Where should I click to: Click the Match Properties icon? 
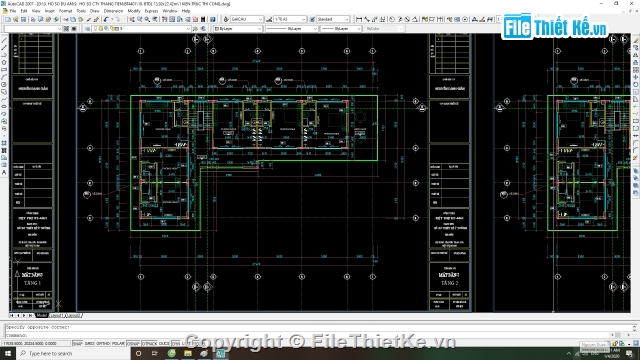pos(89,19)
